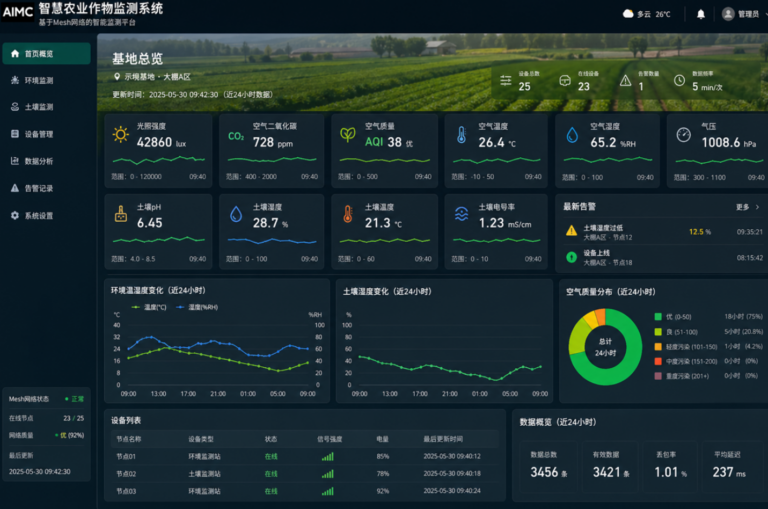The width and height of the screenshot is (768, 509).
Task: Click the 最后更新时间 column header
Action: pos(443,439)
